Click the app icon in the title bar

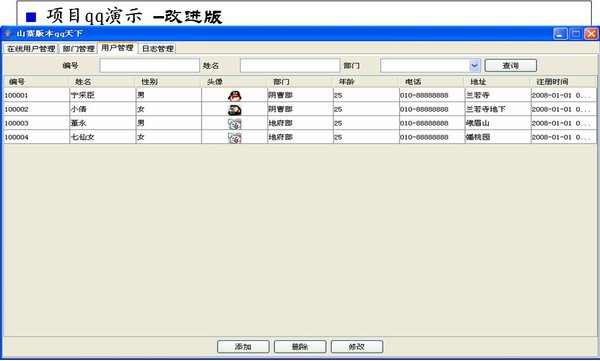coord(8,33)
